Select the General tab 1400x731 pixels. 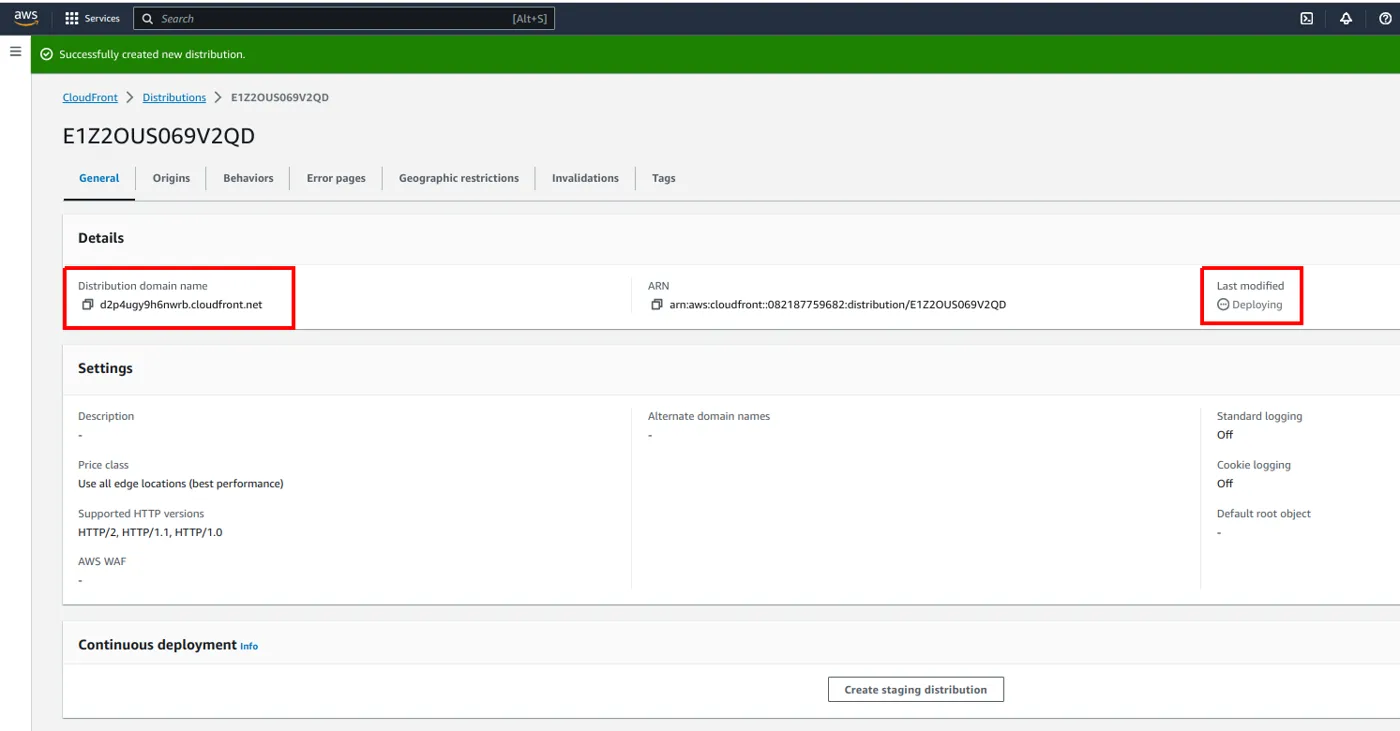(99, 178)
